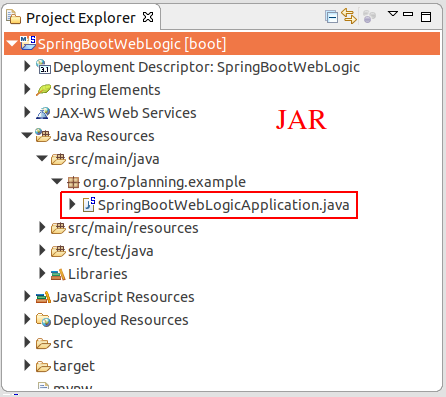Close the Project Explorer tab

pos(148,17)
